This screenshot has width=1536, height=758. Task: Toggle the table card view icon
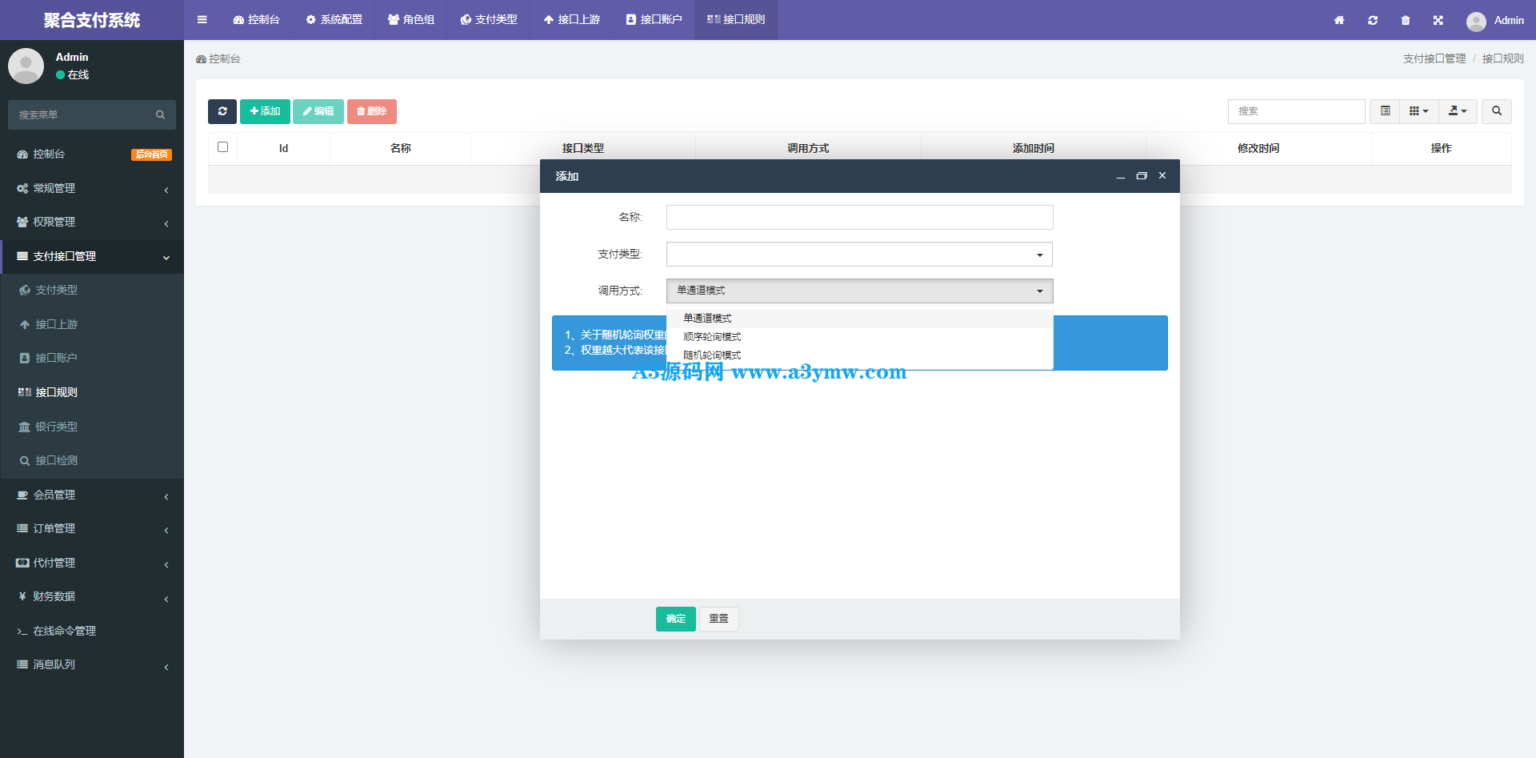coord(1385,111)
